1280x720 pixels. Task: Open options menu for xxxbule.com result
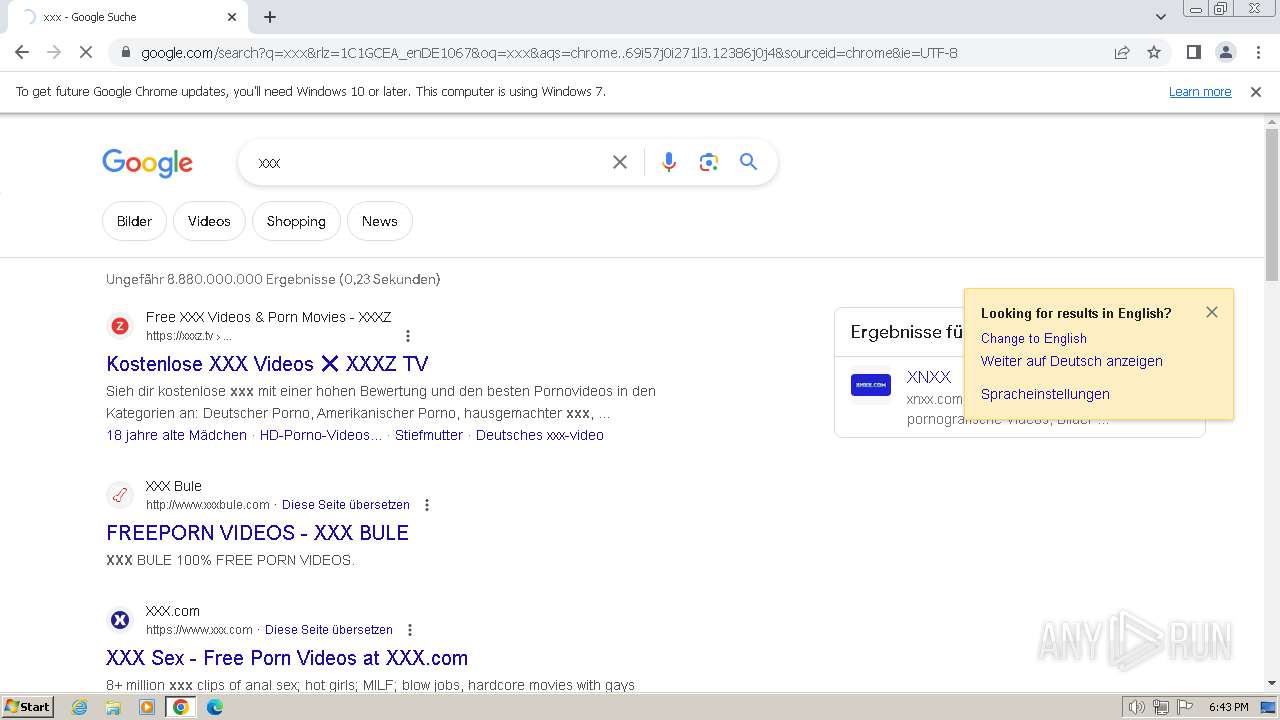427,505
